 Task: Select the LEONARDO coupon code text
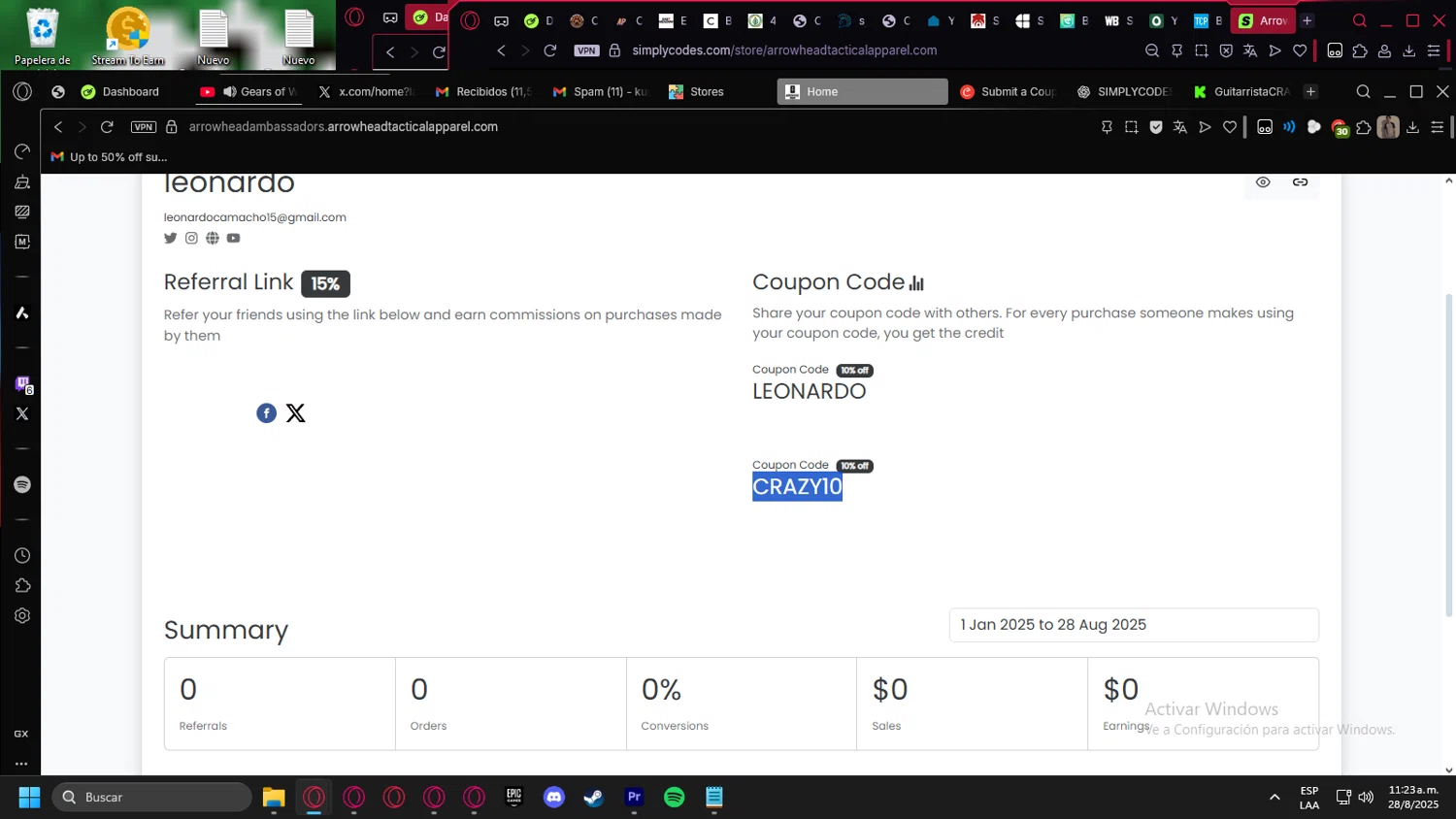tap(809, 391)
